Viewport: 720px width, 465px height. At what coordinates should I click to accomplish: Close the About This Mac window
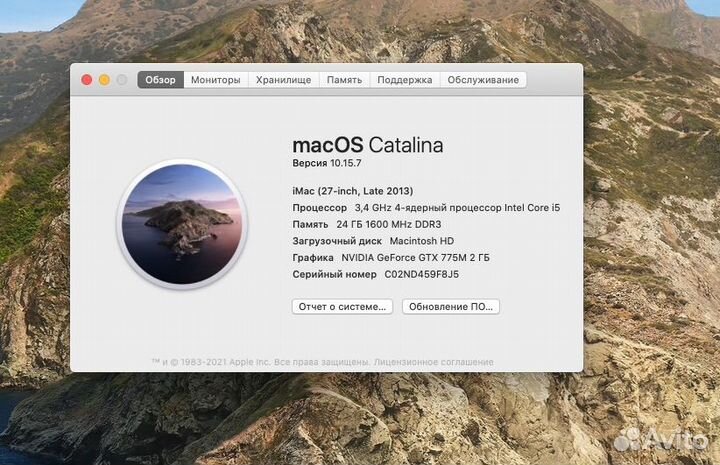87,80
